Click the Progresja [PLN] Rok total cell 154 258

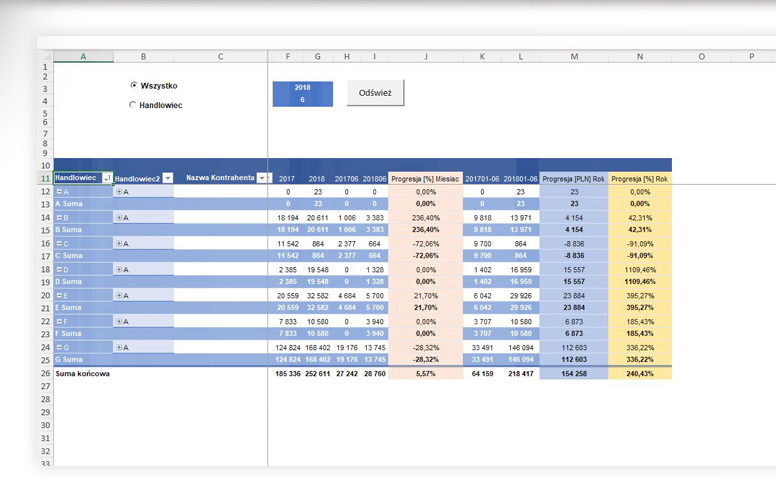(574, 373)
